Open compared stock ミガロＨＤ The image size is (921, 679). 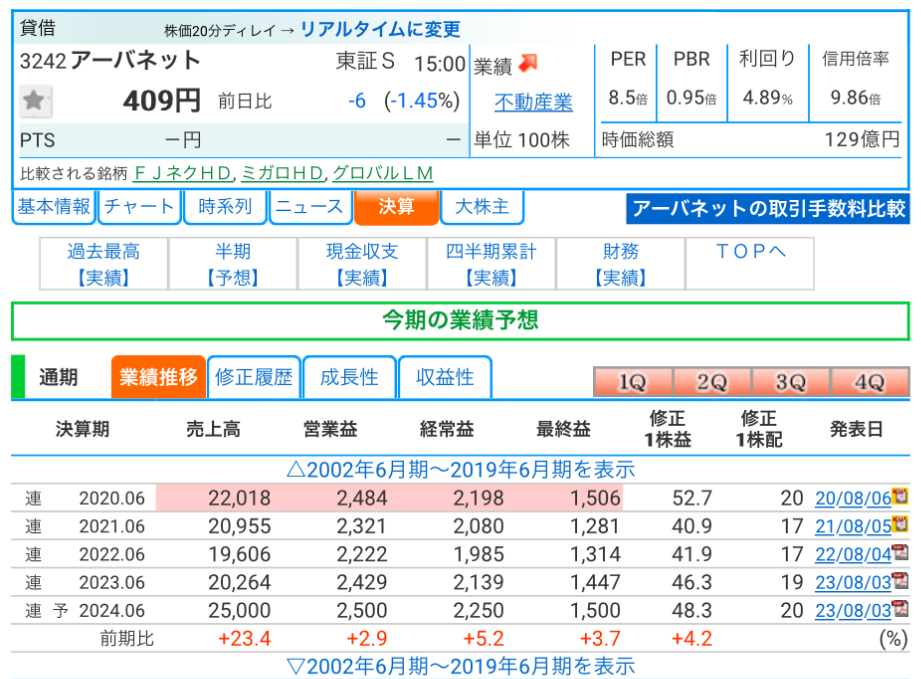pyautogui.click(x=282, y=173)
